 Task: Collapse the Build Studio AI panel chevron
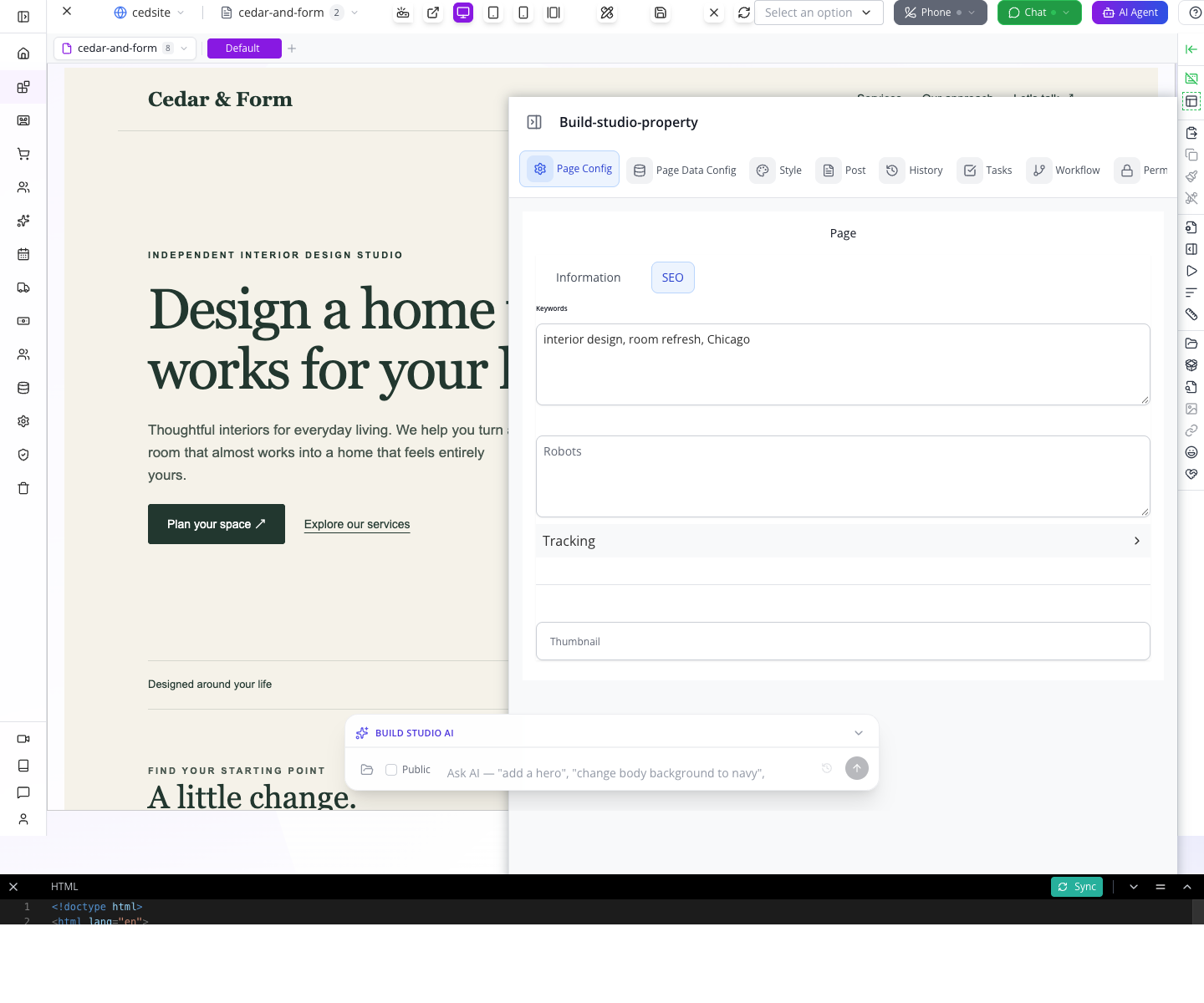(x=859, y=733)
